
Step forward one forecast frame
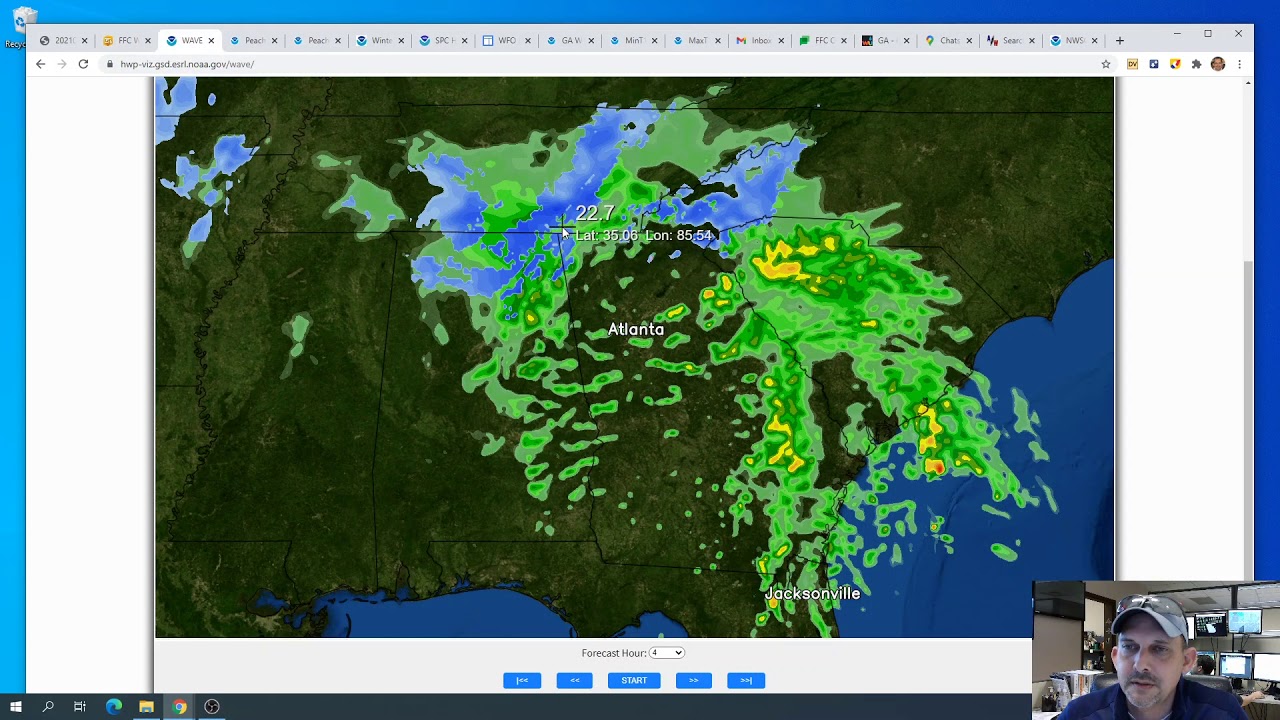pyautogui.click(x=693, y=680)
